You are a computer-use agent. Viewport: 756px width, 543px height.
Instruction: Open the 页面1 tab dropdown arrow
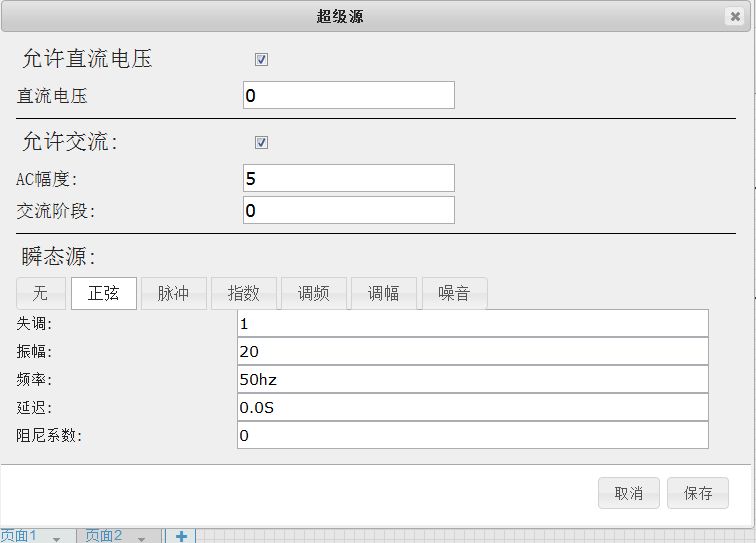pos(57,538)
